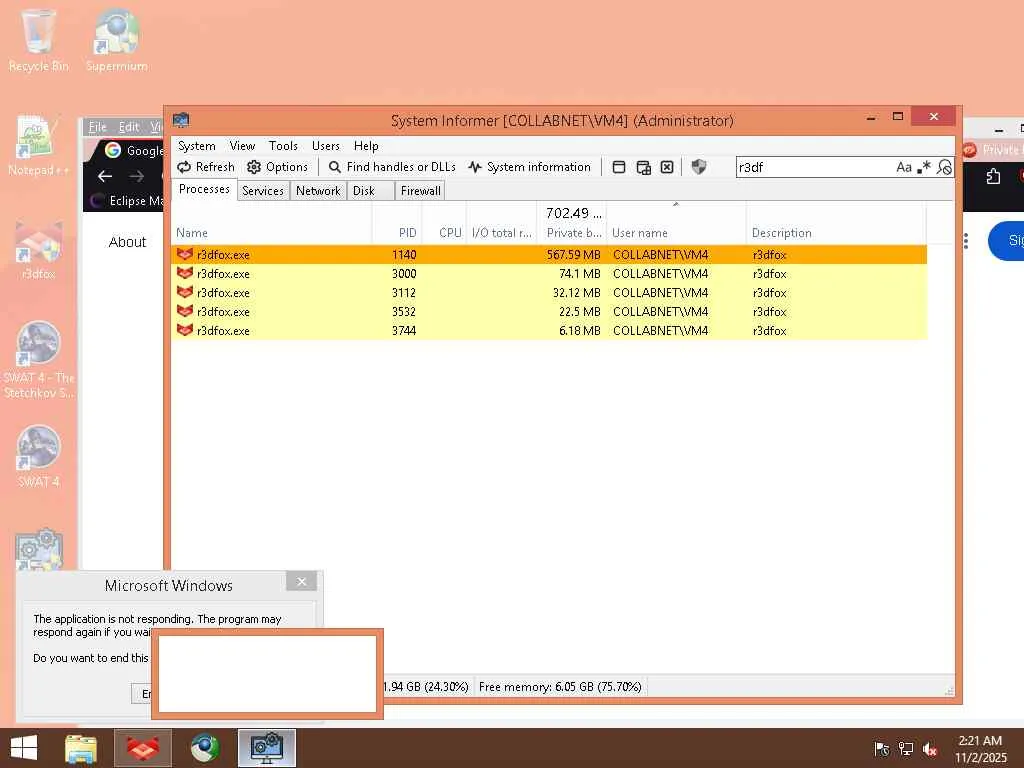
Task: Click the r3dfox icon on PID 3112 row
Action: click(185, 292)
